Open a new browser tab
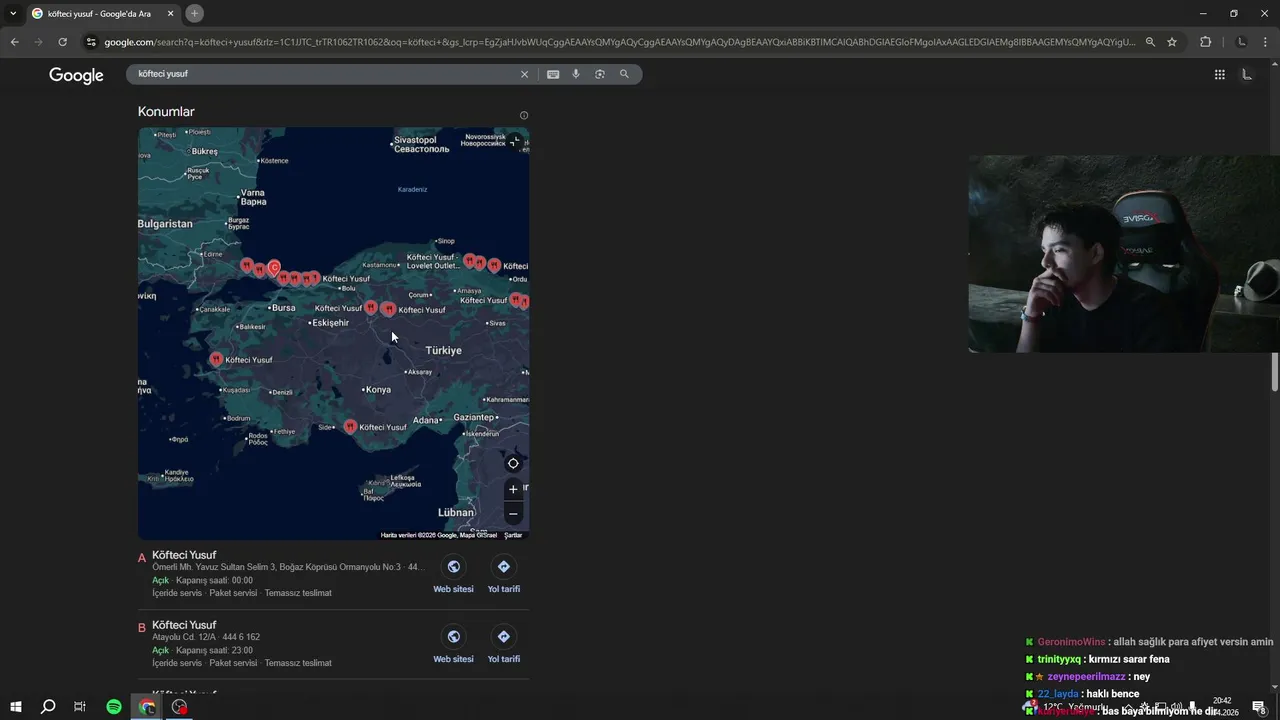This screenshot has height=720, width=1280. (x=194, y=13)
